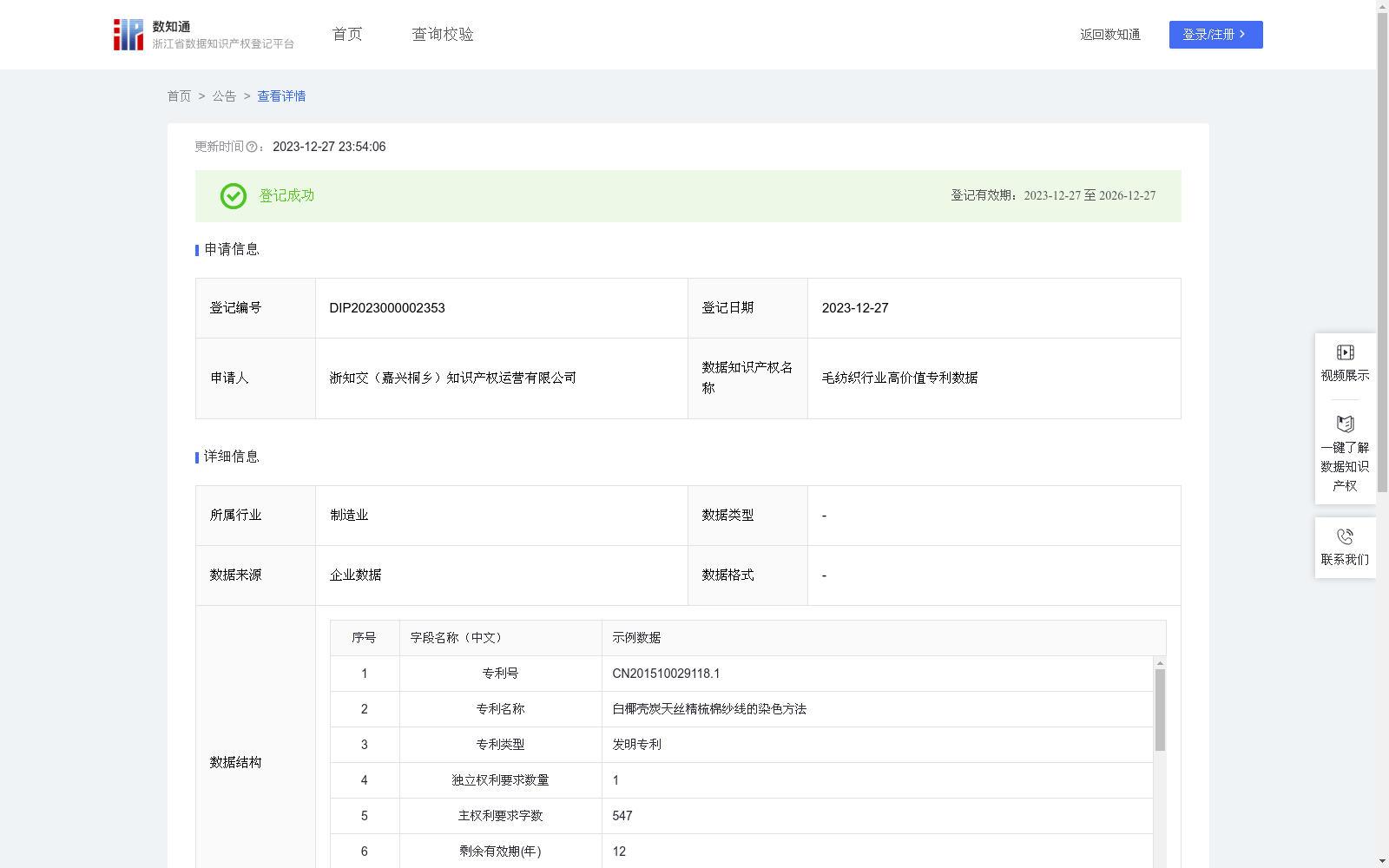
Task: Open the 查询校验 nav menu item
Action: 443,34
